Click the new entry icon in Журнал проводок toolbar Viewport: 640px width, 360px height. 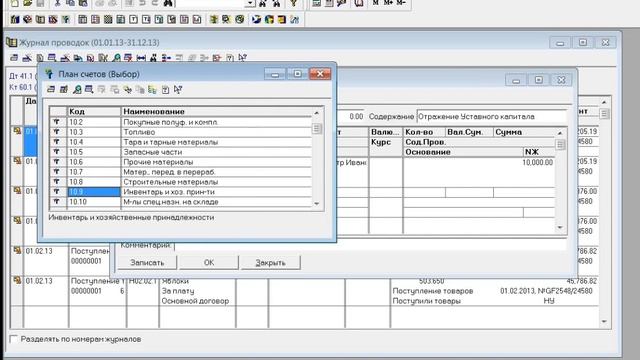[14, 58]
